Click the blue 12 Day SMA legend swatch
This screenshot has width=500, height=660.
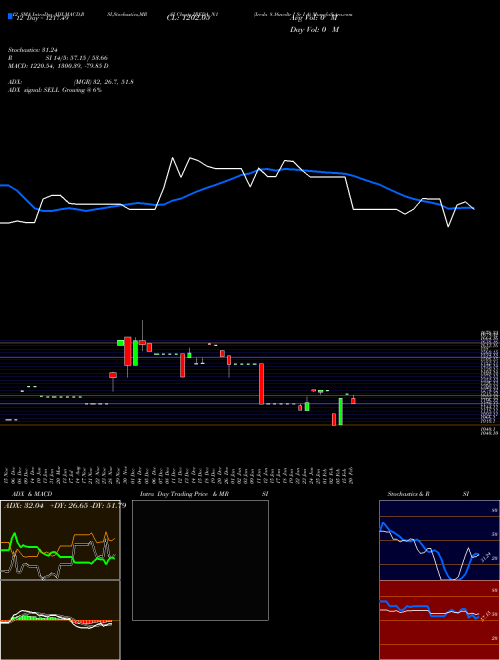[10, 16]
